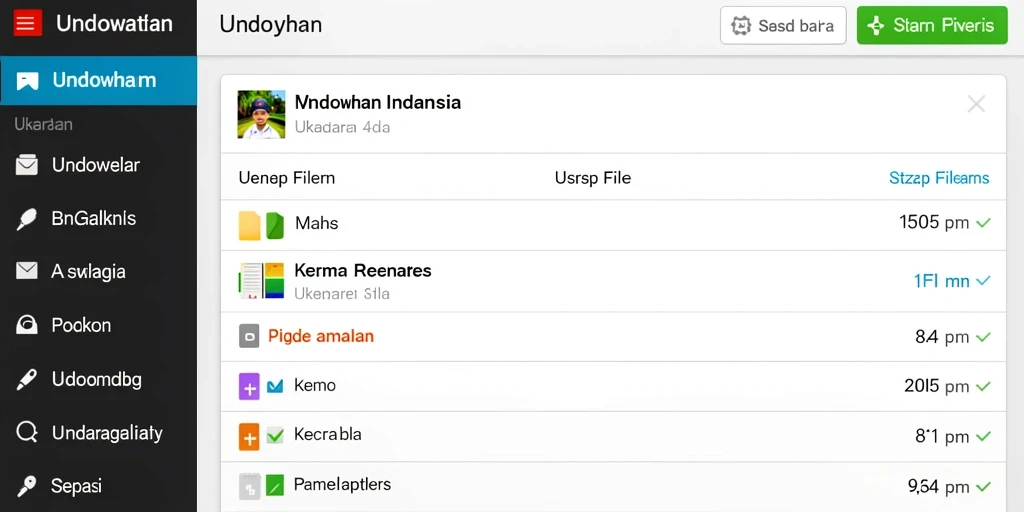This screenshot has width=1024, height=512.
Task: Click the Usrsp File column header
Action: tap(593, 178)
